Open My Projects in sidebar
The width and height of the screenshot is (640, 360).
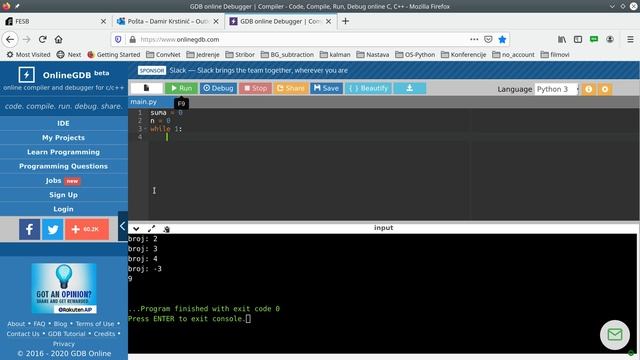click(63, 138)
